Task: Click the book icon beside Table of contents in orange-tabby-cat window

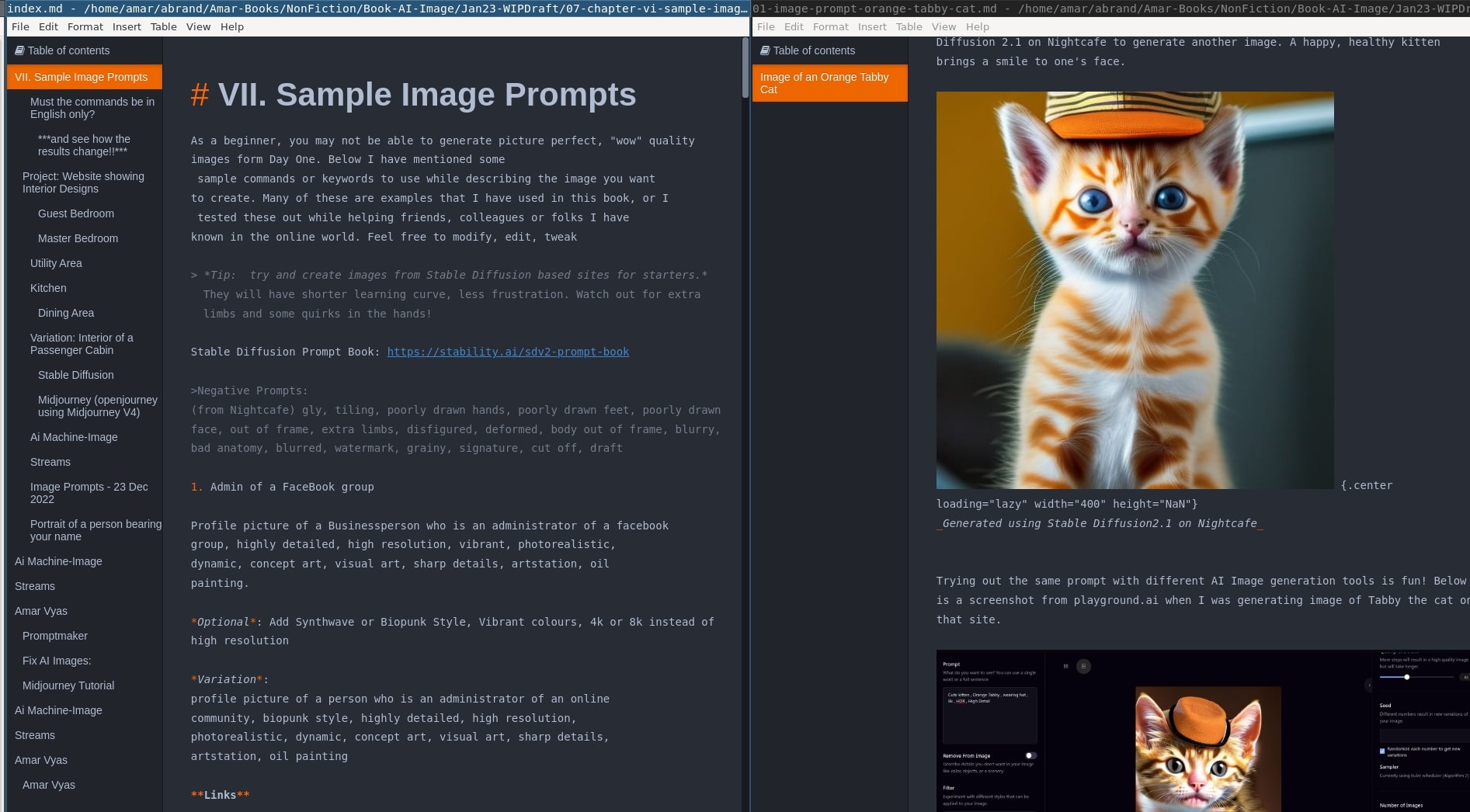Action: (x=765, y=50)
